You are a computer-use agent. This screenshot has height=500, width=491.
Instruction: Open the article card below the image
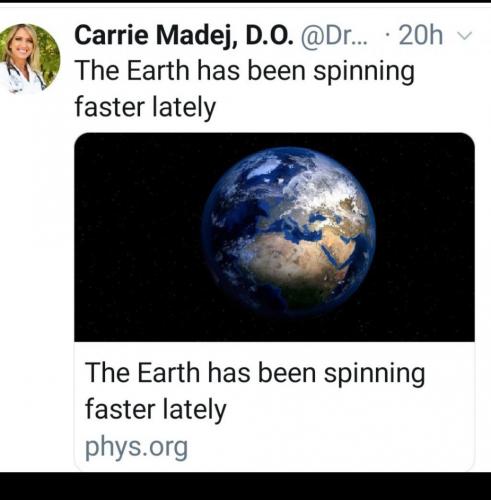tap(274, 405)
